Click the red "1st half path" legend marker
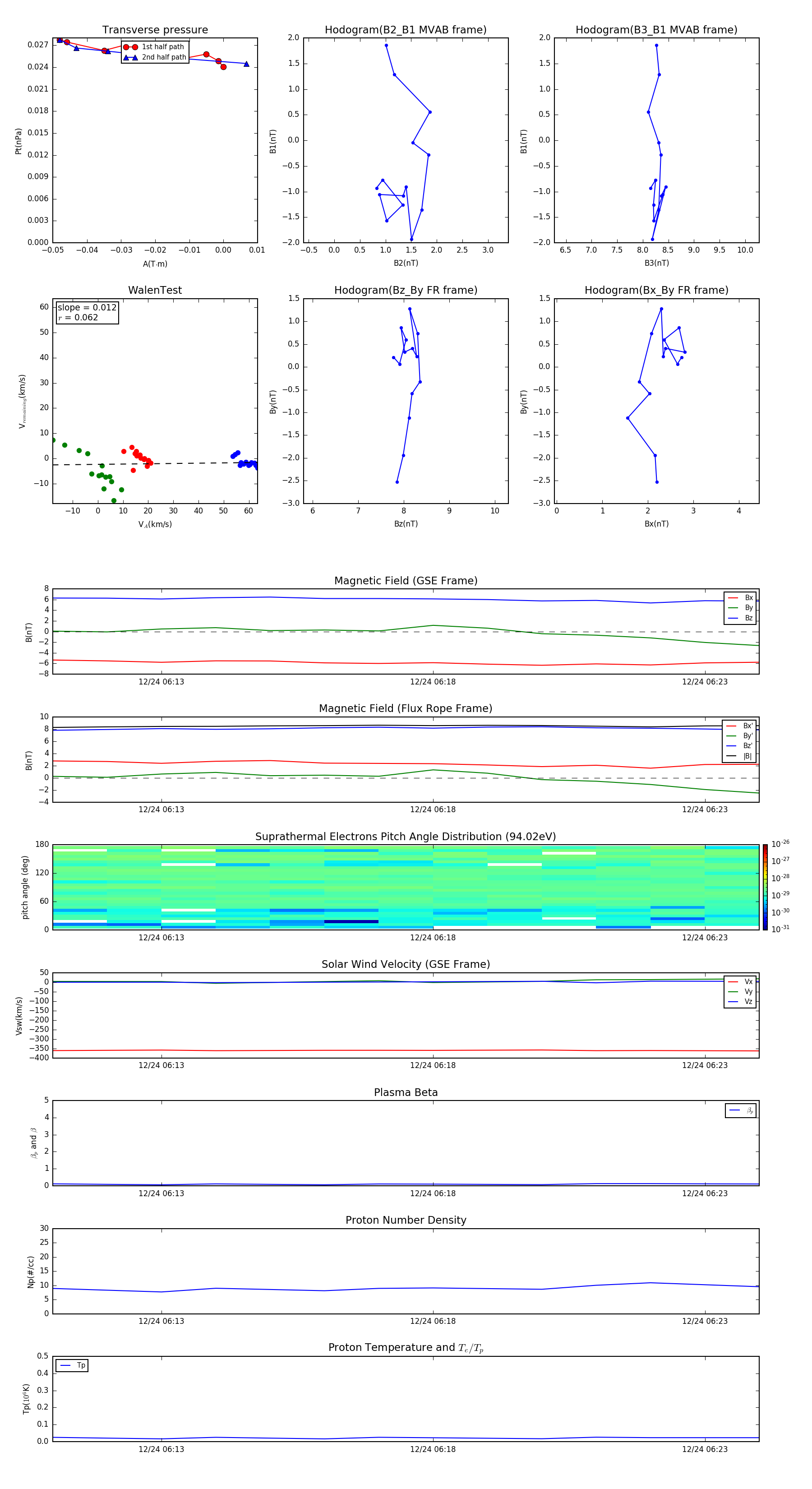This screenshot has width=812, height=1489. [131, 47]
